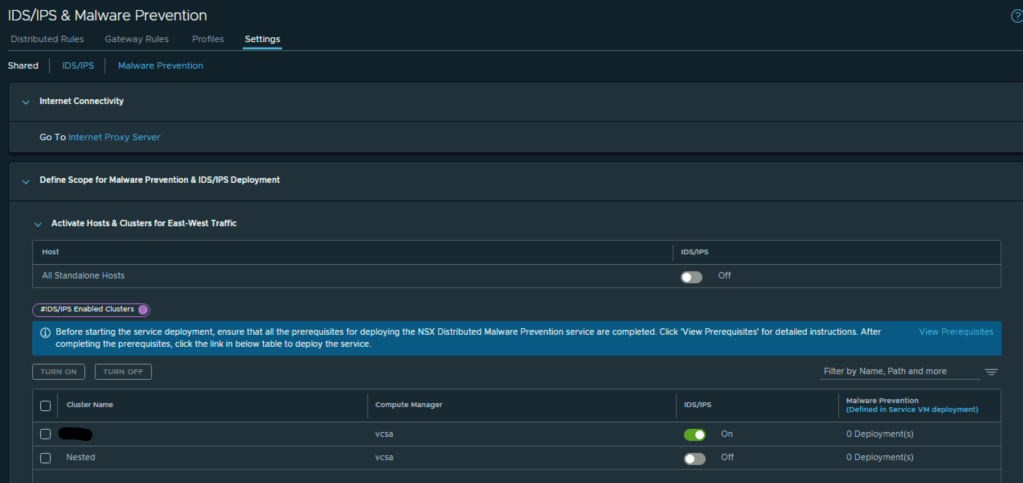Toggle IDS/IPS for All Standalone Hosts
The height and width of the screenshot is (483, 1023).
point(692,276)
